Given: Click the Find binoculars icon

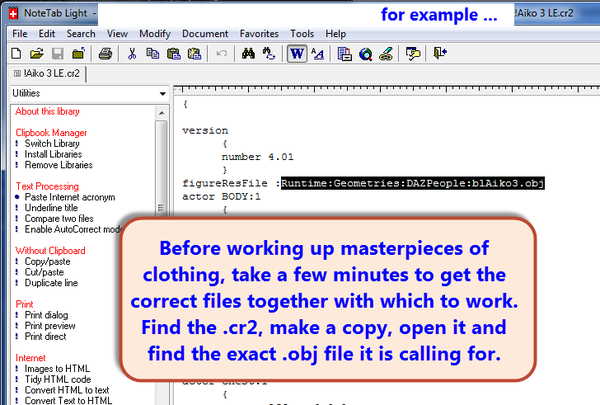Looking at the screenshot, I should point(248,53).
